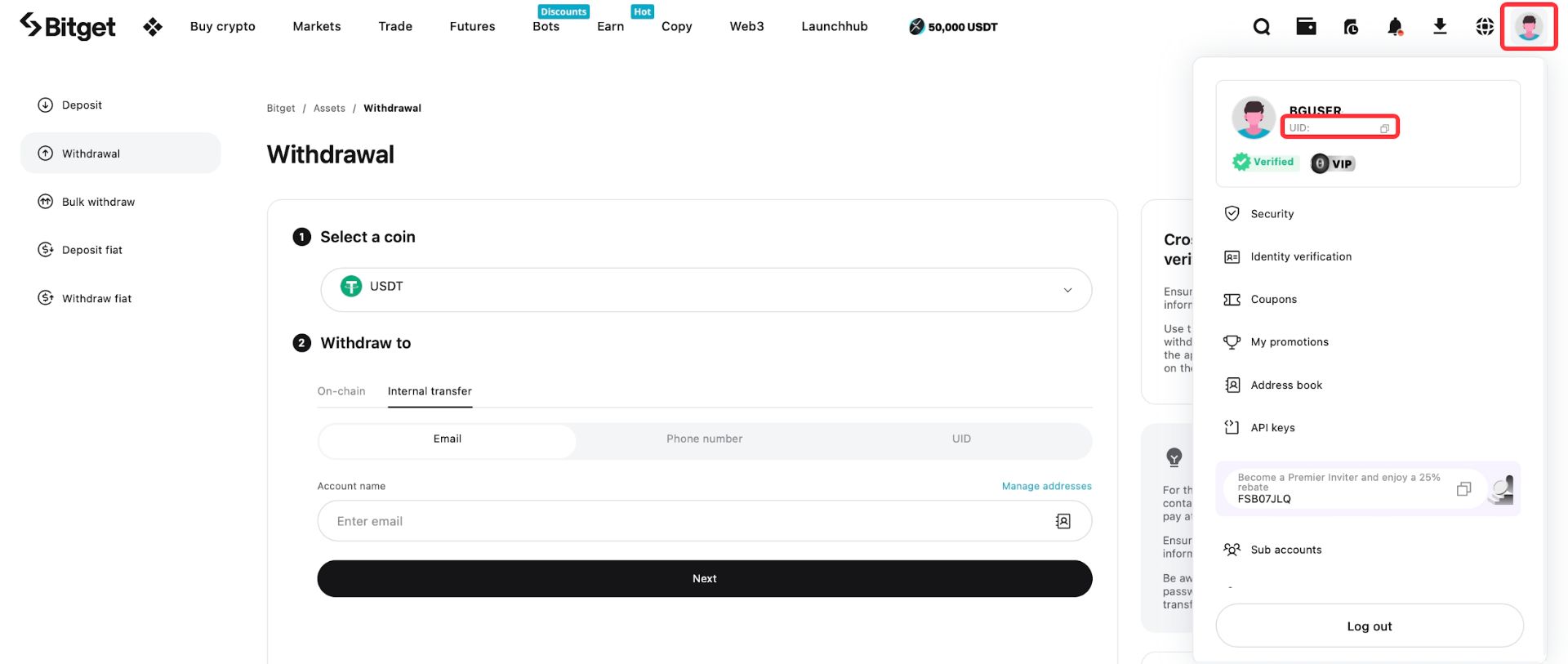The image size is (1568, 664).
Task: Go to Assets breadcrumb
Action: pos(329,108)
